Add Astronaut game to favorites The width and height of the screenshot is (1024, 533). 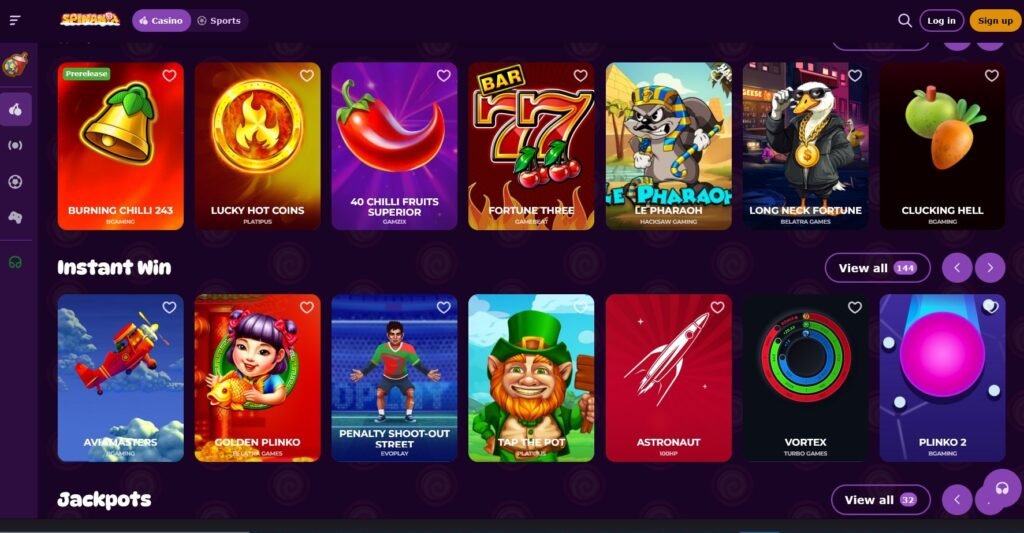coord(717,307)
